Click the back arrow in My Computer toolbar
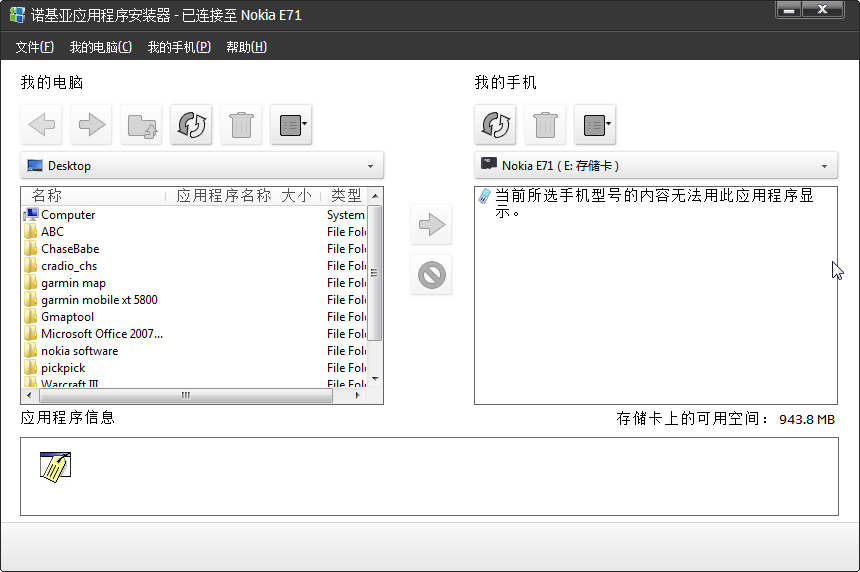The height and width of the screenshot is (572, 860). click(x=41, y=125)
